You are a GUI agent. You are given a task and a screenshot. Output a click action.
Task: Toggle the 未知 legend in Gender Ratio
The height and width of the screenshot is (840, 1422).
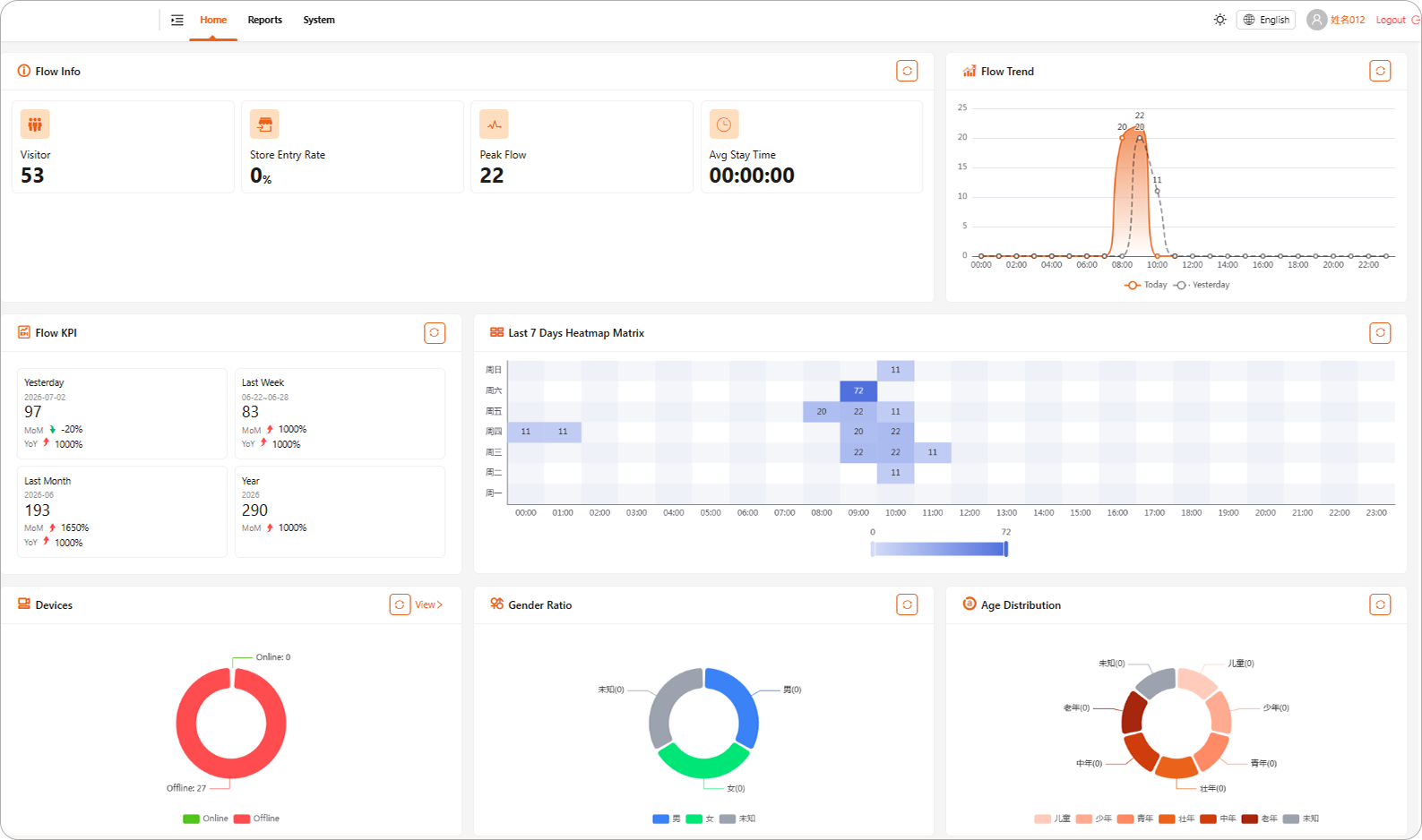pos(737,819)
